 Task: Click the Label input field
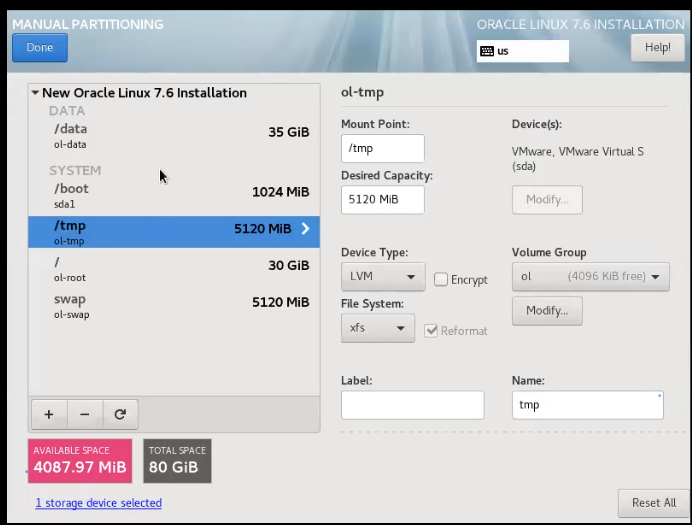413,405
